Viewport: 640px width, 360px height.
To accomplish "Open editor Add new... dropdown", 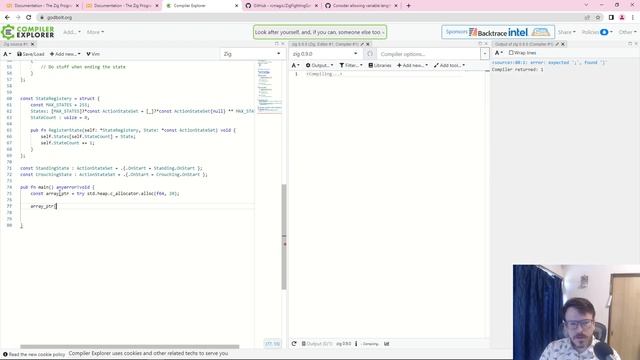I will click(x=65, y=54).
